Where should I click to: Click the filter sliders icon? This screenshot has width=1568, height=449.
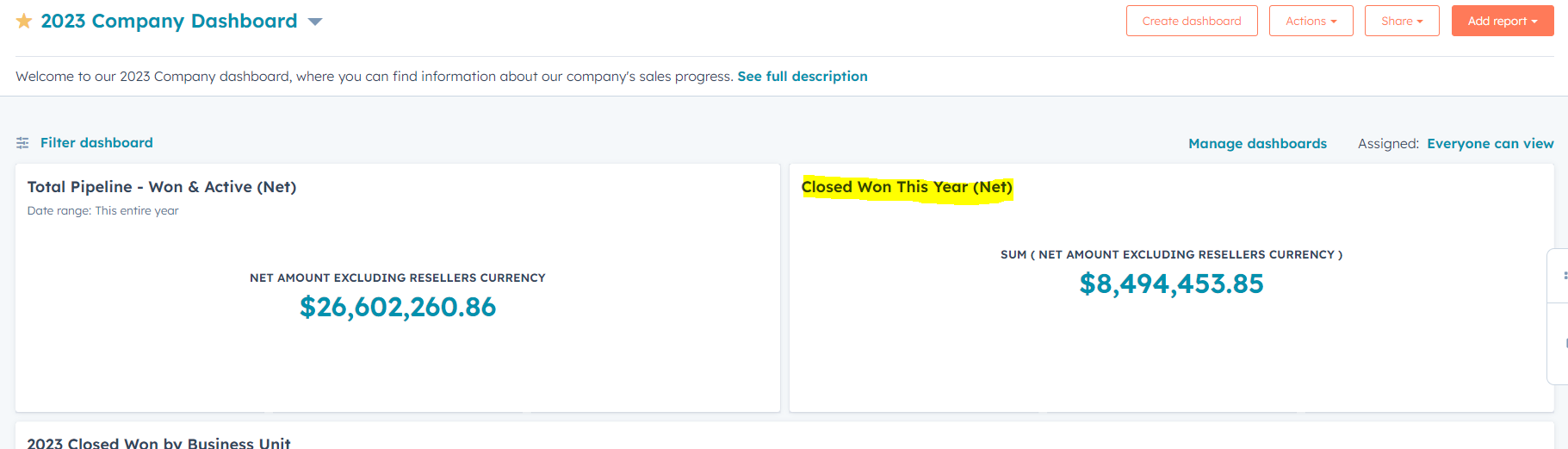coord(22,143)
